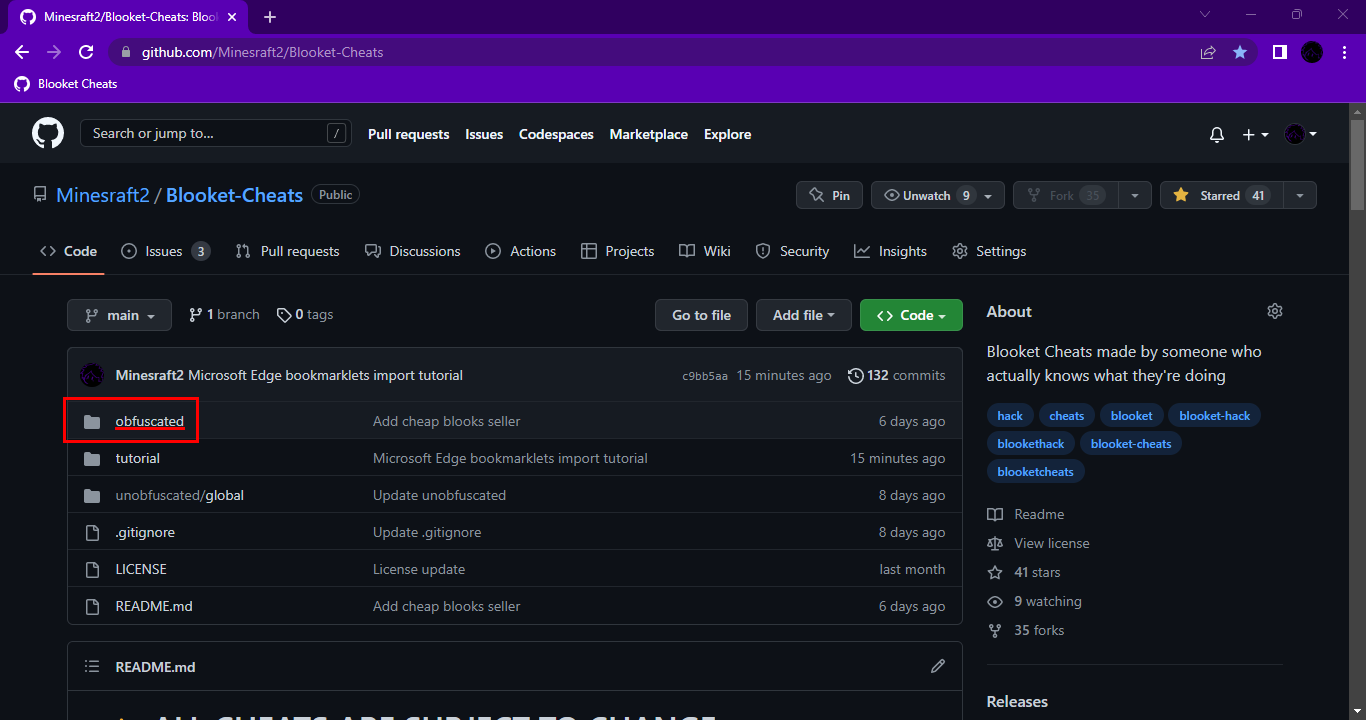The image size is (1366, 720).
Task: Edit README with the pencil icon
Action: [937, 666]
